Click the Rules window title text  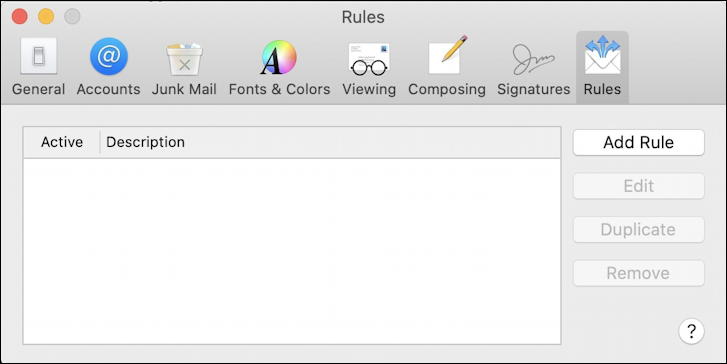363,17
